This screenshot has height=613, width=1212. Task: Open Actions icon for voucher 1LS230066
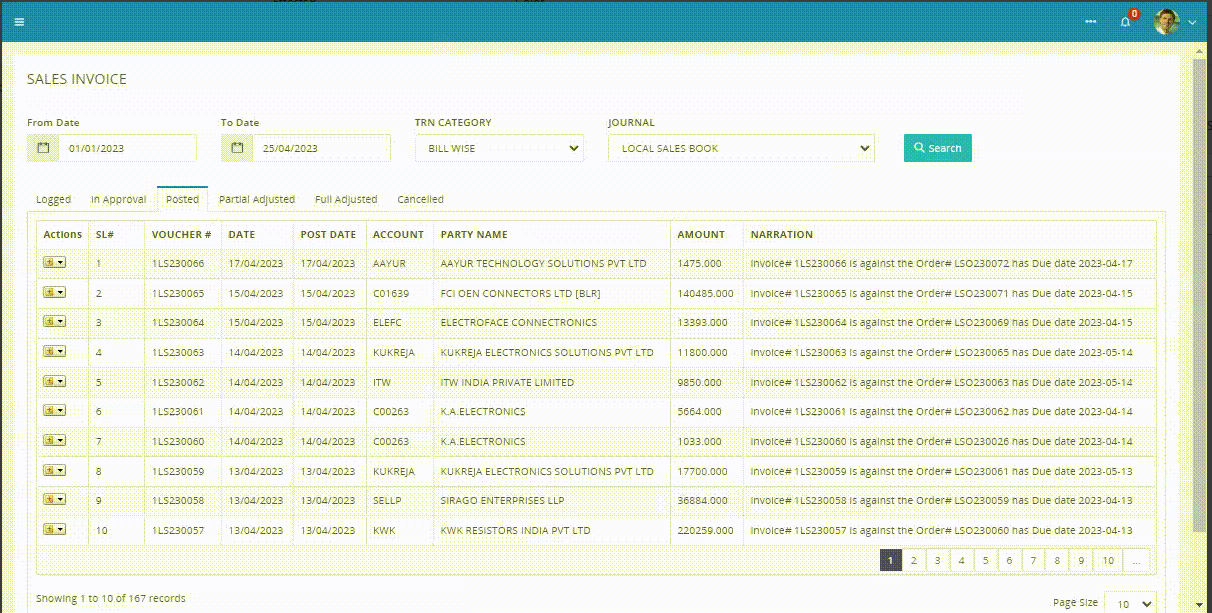54,264
